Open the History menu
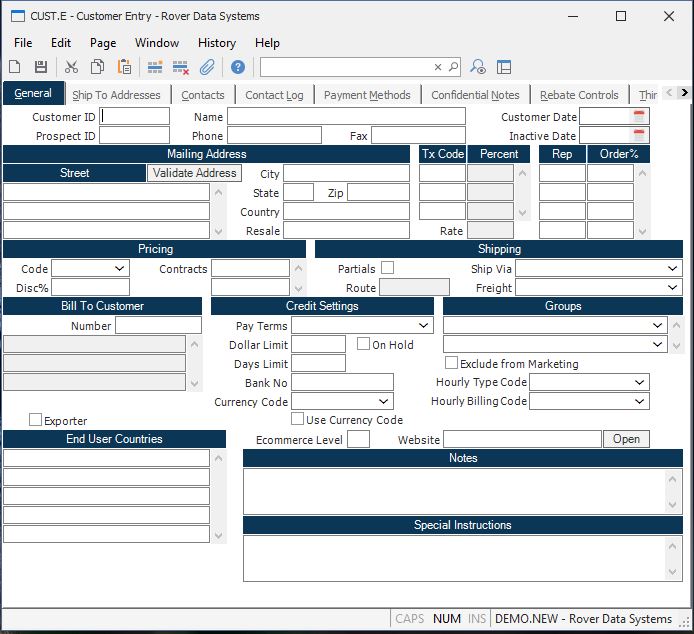 [216, 43]
